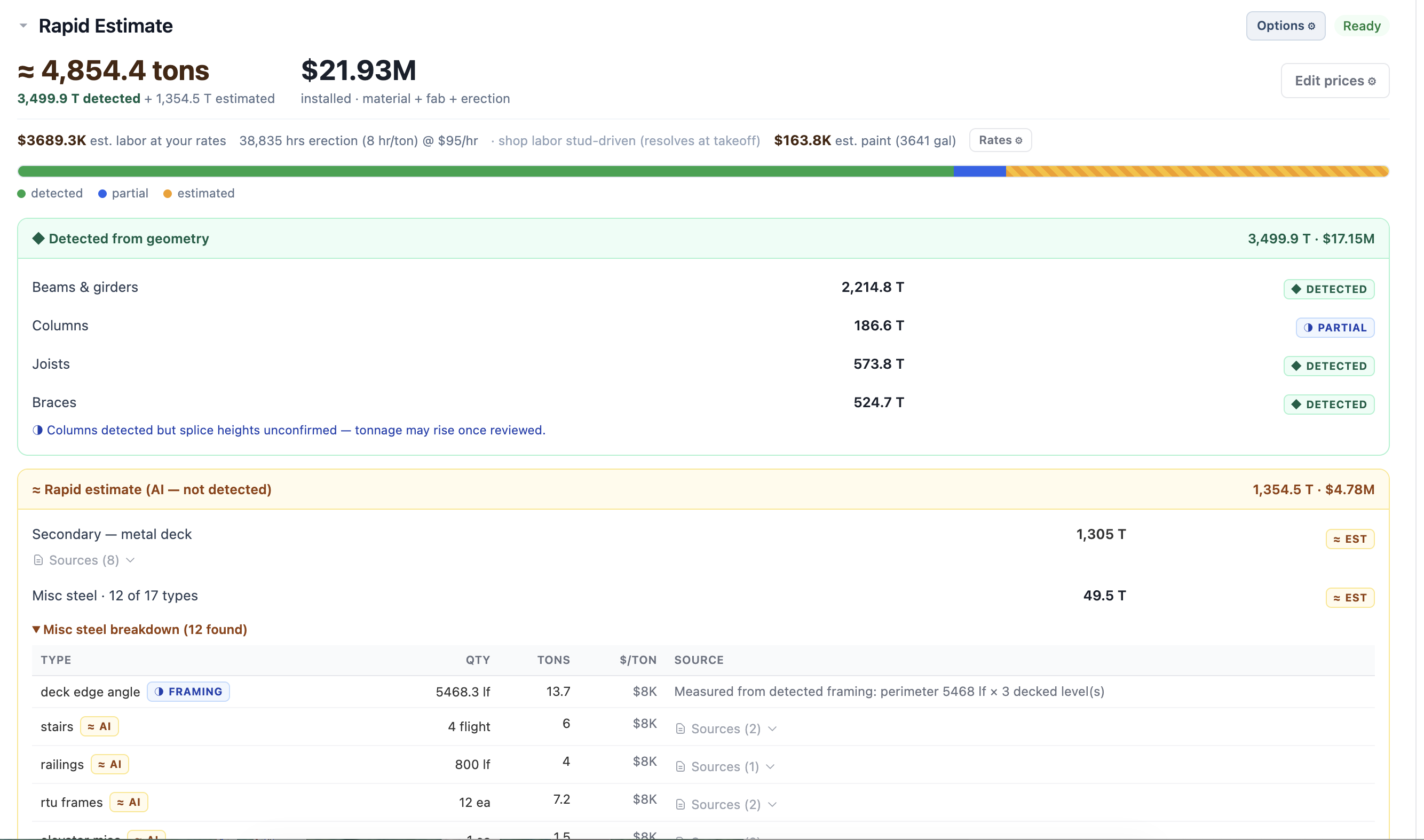1424x840 pixels.
Task: Click the 12 ea rtu frames quantity
Action: (x=474, y=803)
